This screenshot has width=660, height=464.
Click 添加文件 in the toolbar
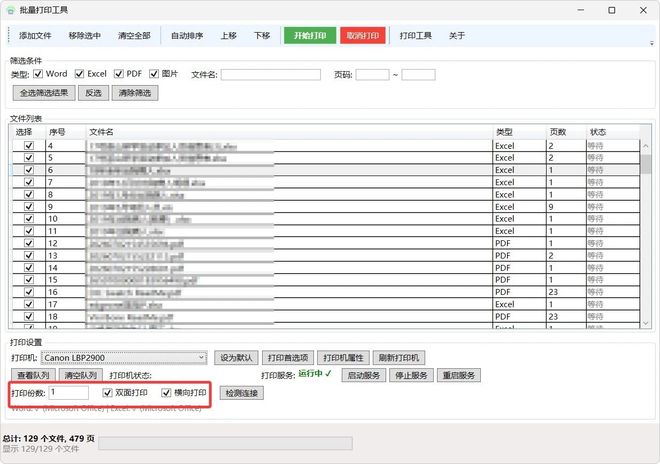35,36
